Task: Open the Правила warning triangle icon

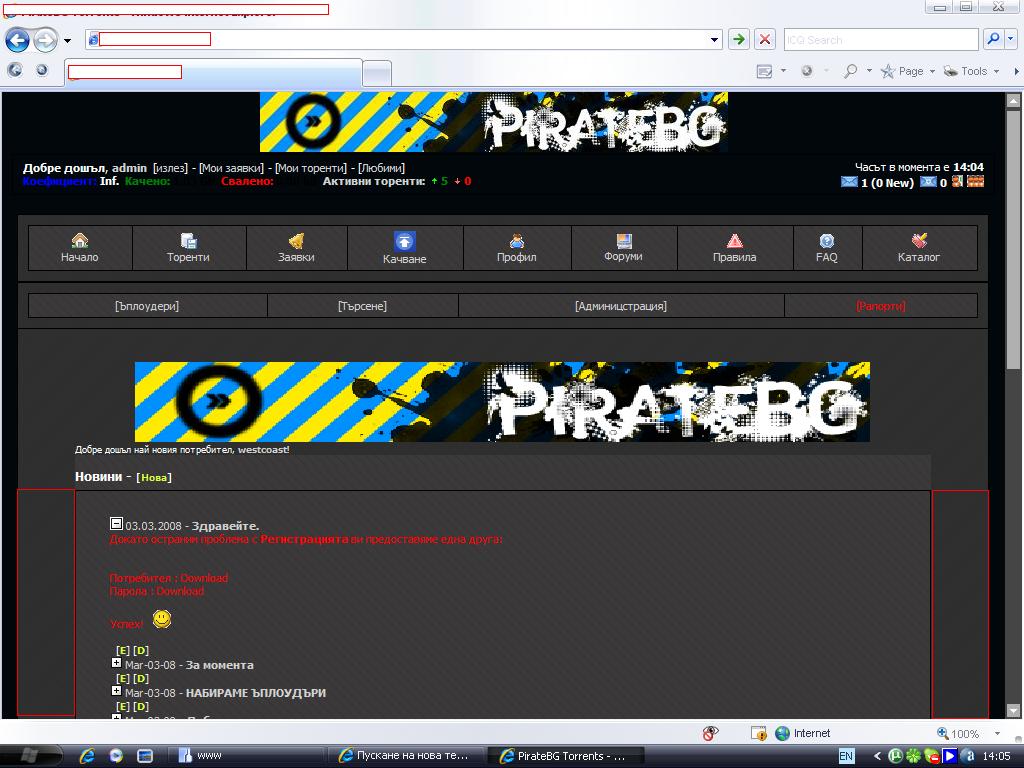Action: 734,240
